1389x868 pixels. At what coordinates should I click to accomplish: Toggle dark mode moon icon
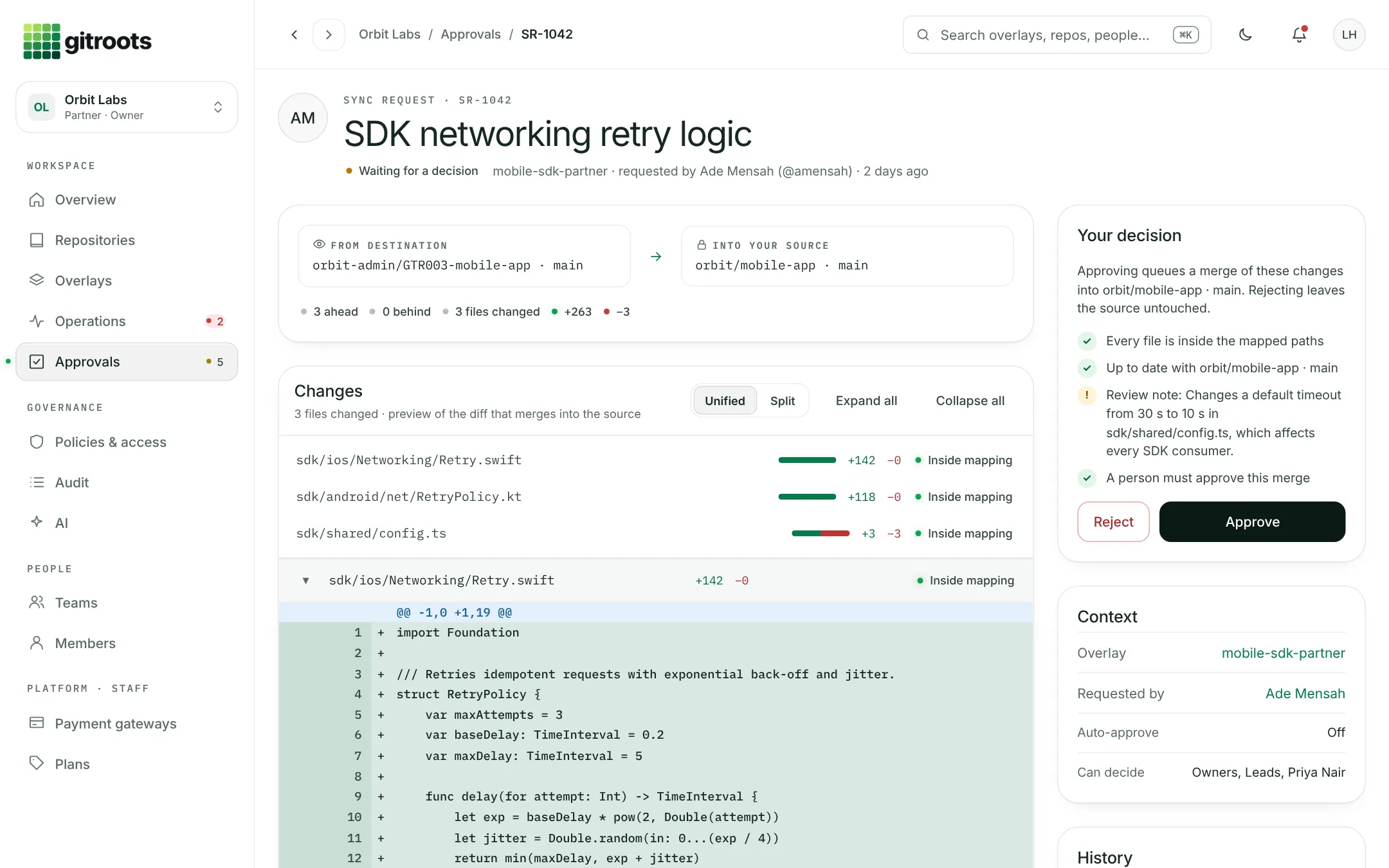coord(1246,35)
